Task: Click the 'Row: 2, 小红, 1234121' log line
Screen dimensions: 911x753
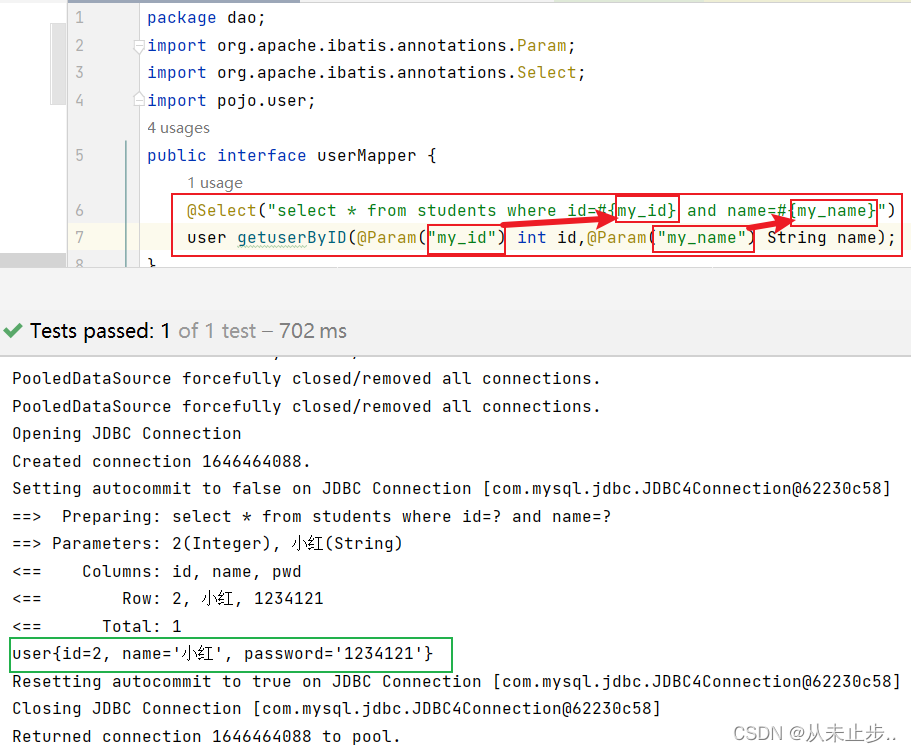Action: pos(167,598)
